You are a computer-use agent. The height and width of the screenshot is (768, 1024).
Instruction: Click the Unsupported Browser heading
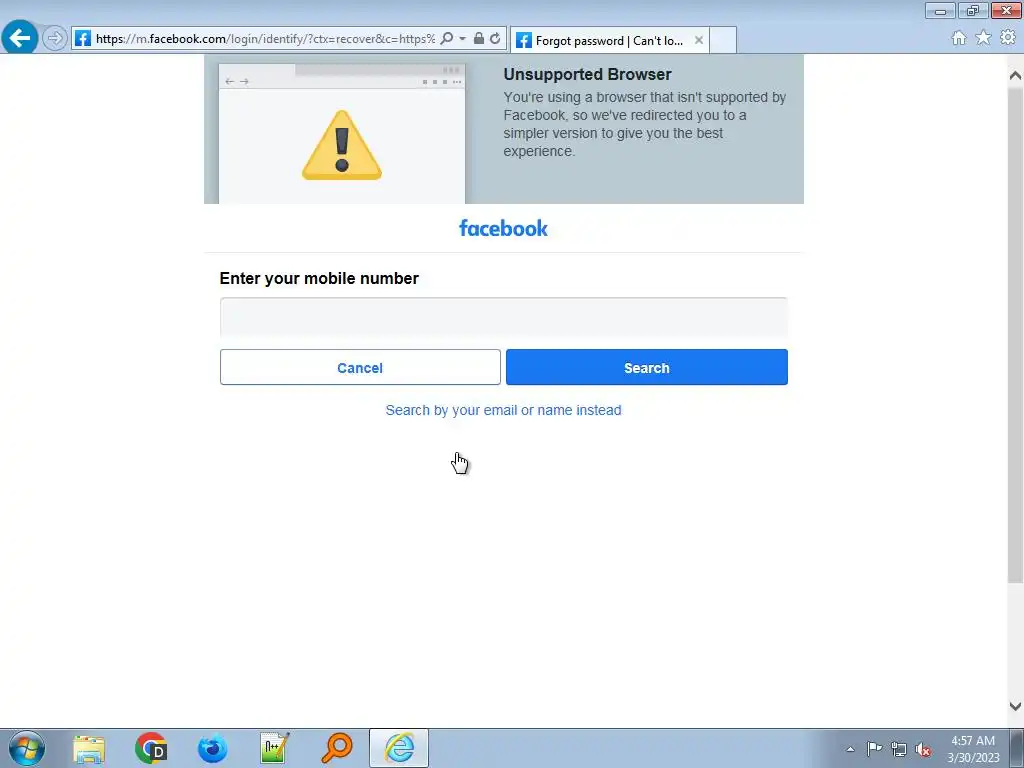(587, 74)
